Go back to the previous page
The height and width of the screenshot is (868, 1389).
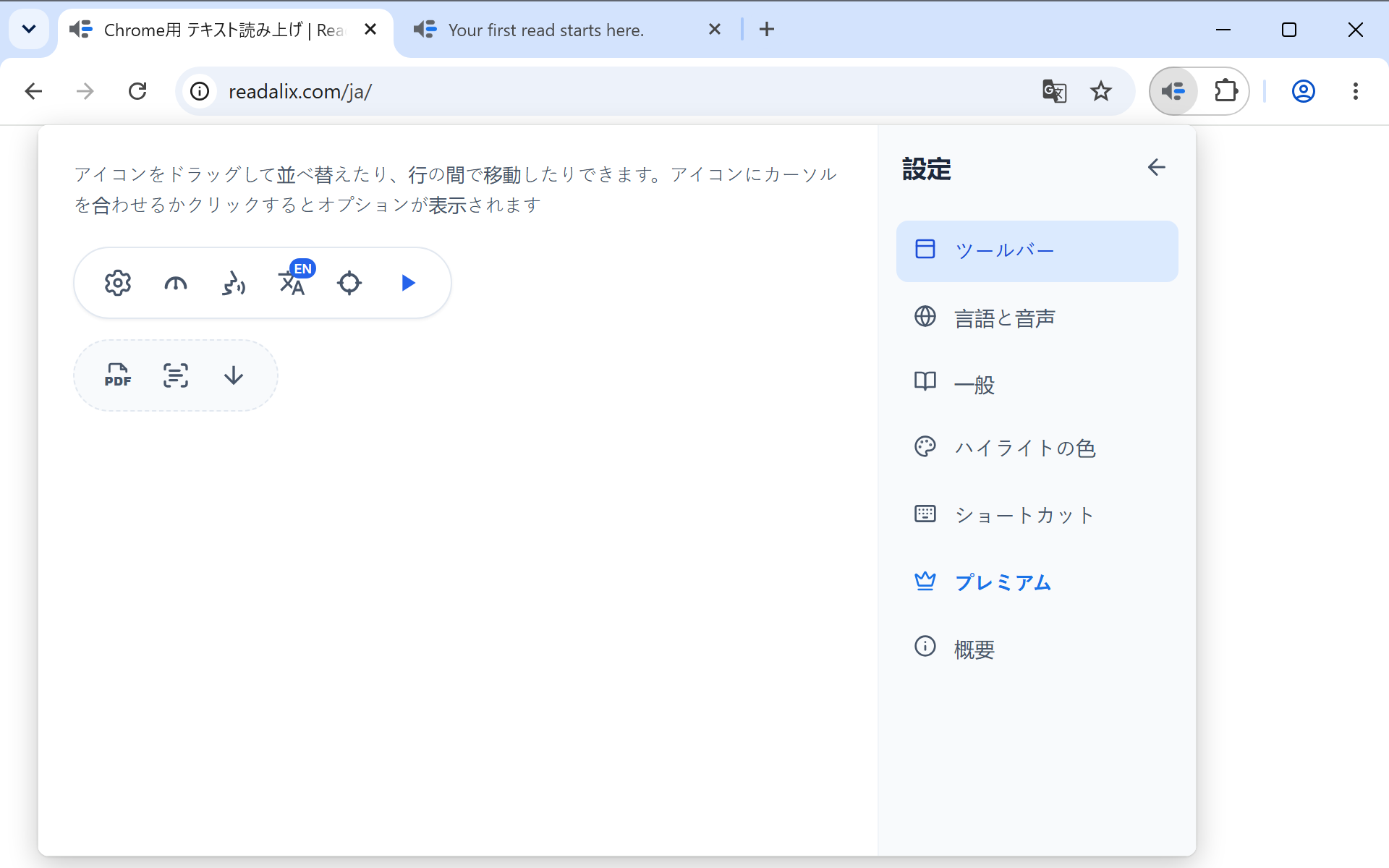click(x=33, y=91)
